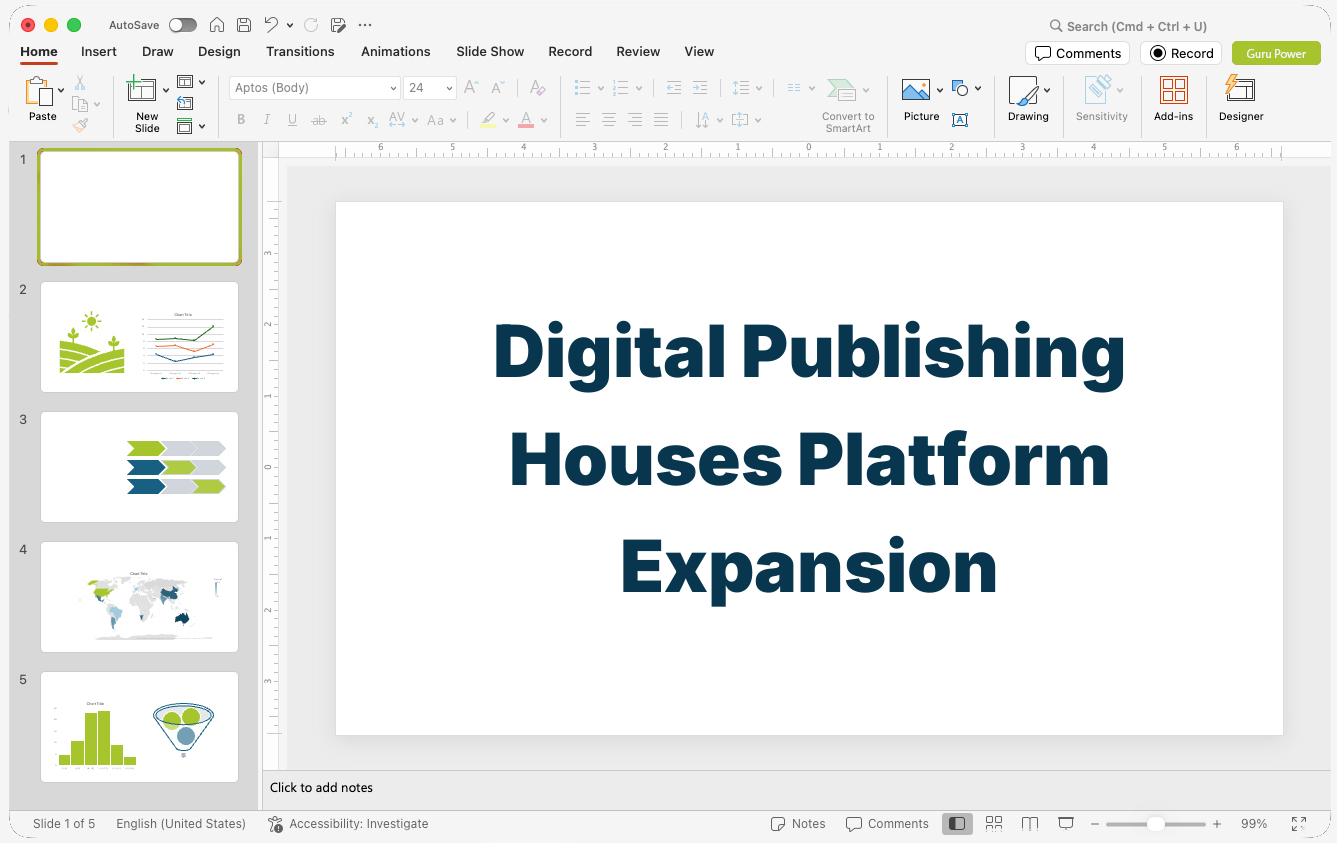Switch to the Transitions tab

click(x=300, y=51)
